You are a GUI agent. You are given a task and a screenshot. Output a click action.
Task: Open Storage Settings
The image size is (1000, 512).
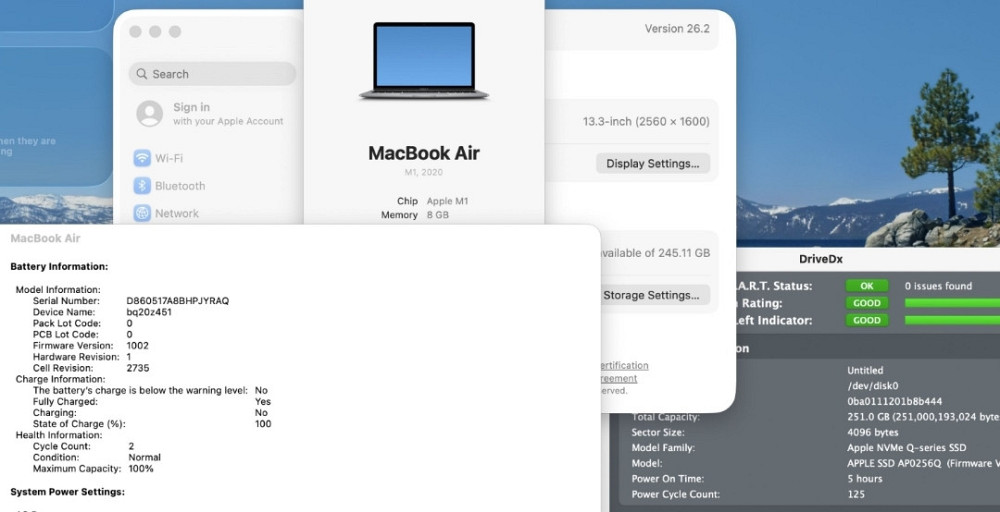[x=654, y=295]
